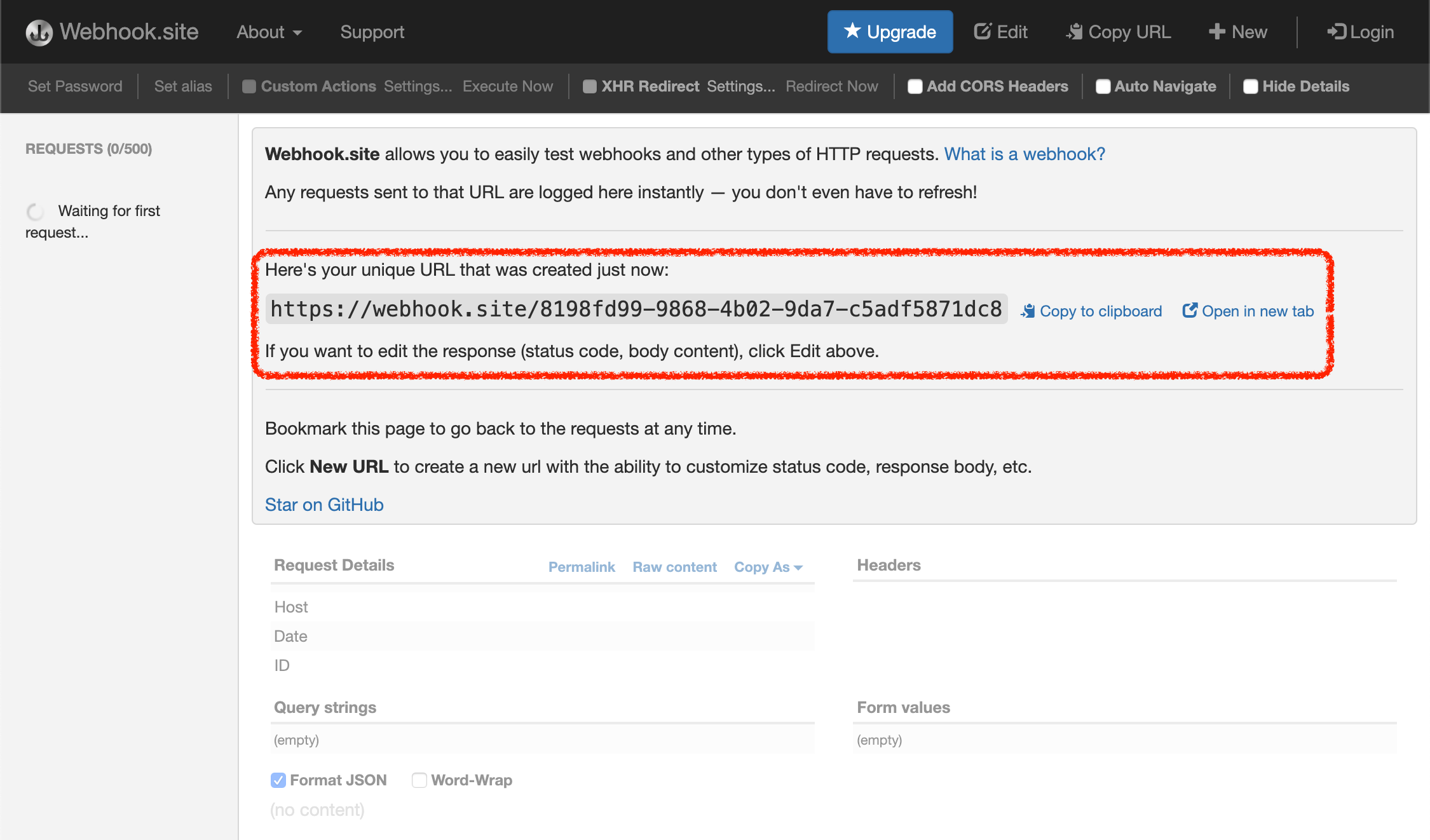Enable the Add CORS Headers checkbox
1430x840 pixels.
(915, 86)
